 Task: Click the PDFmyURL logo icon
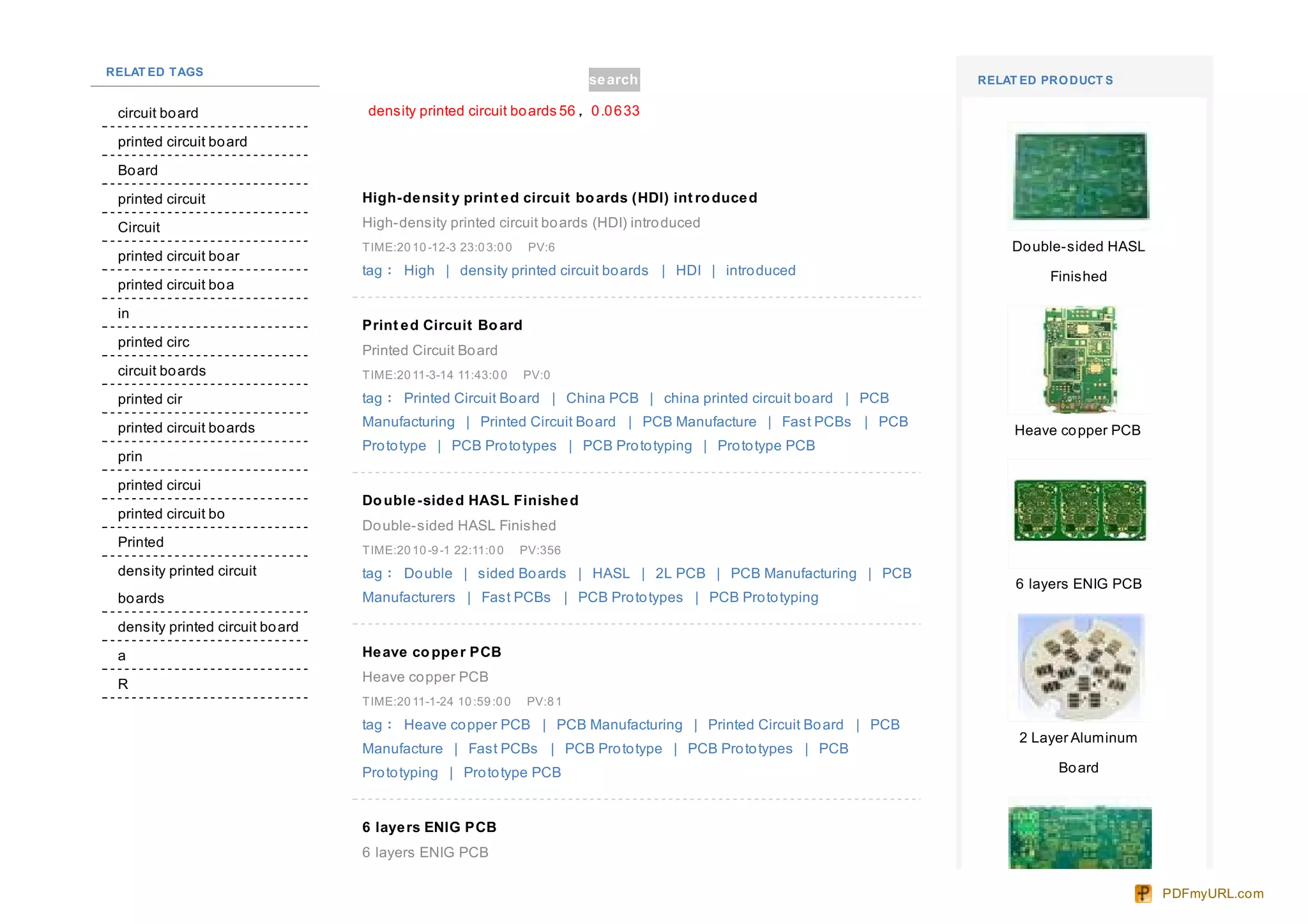[x=1143, y=893]
